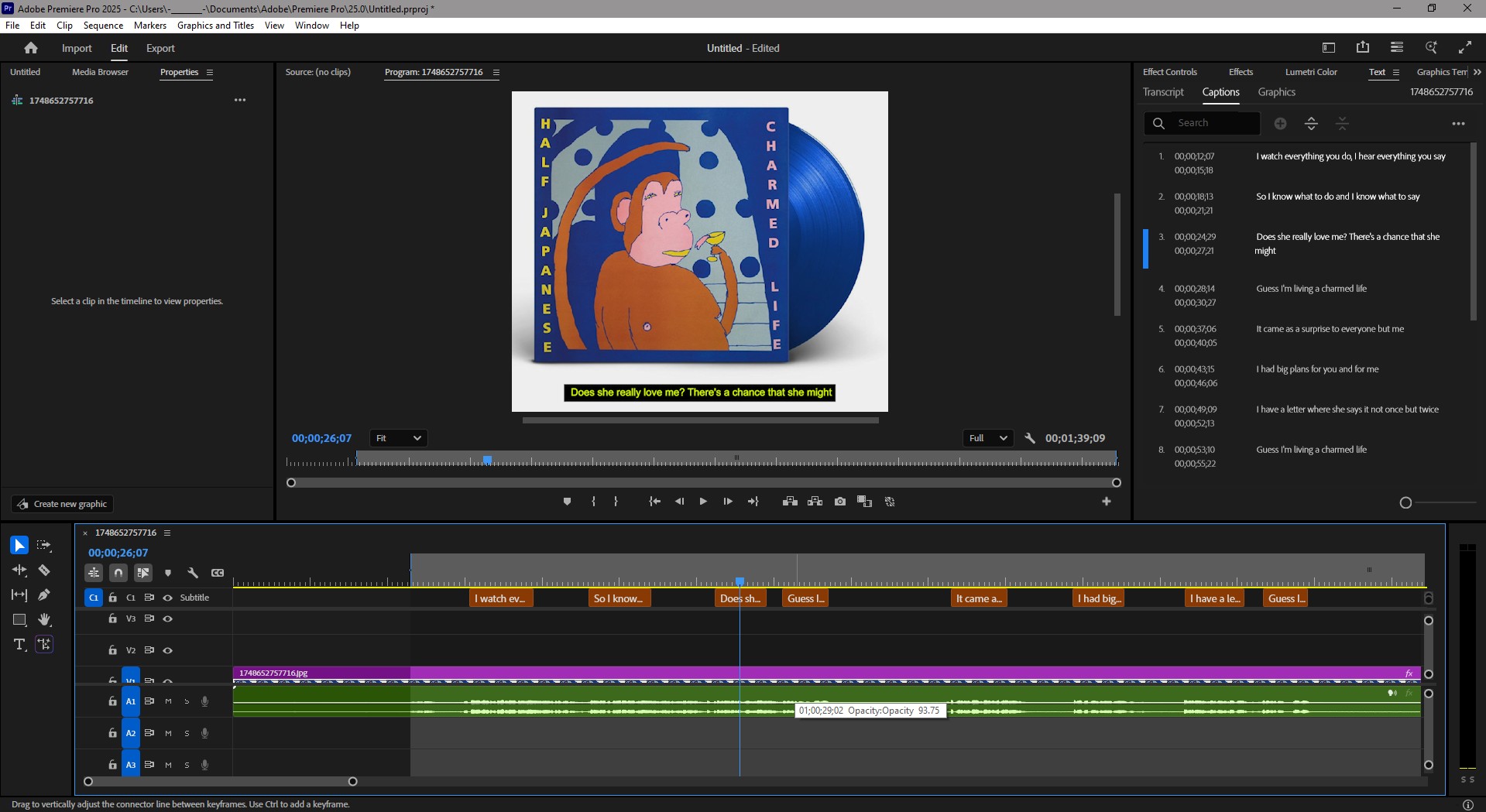Click the Home icon
This screenshot has height=812, width=1486.
31,48
